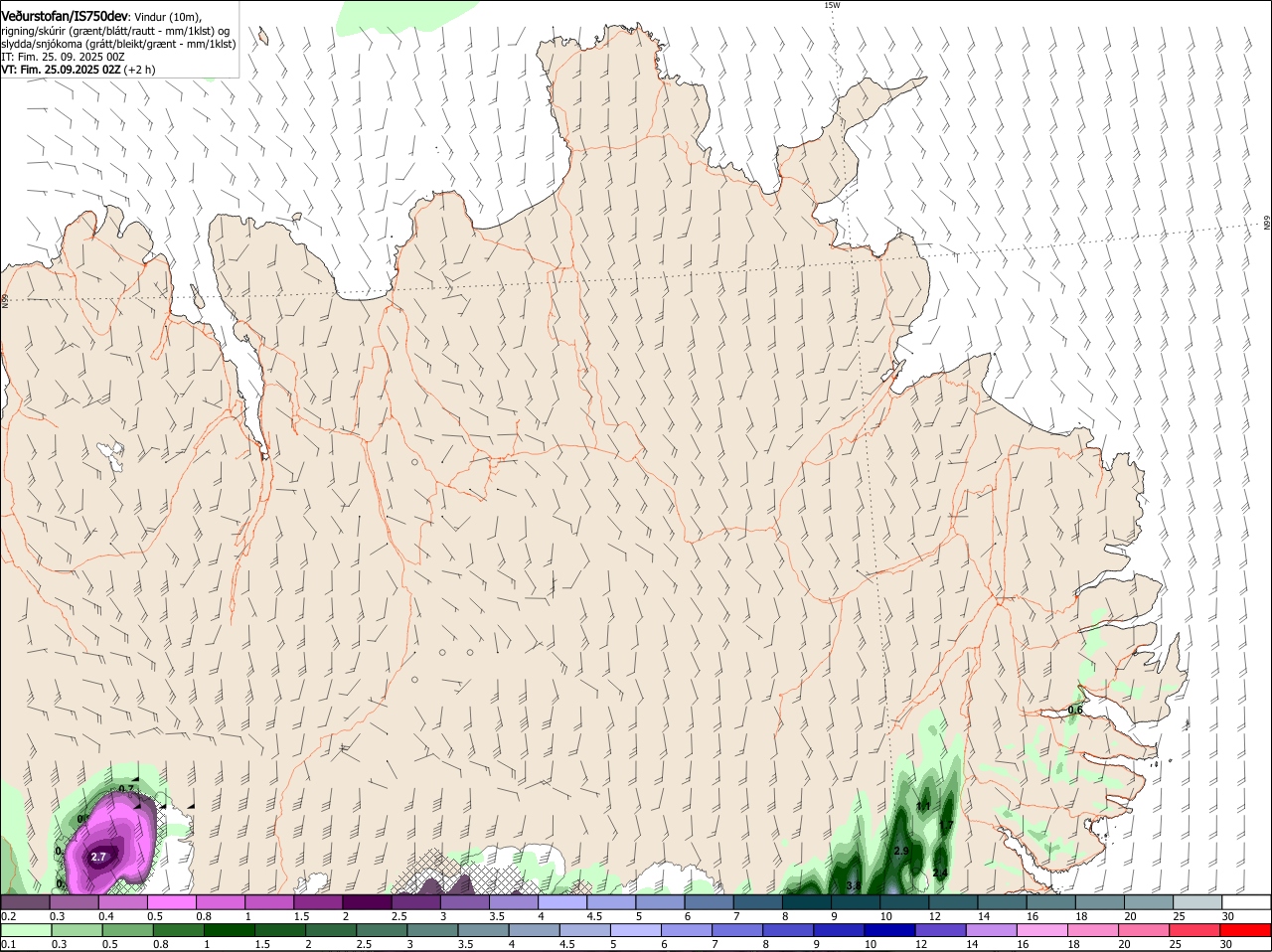Select the white upper-row swatch after 30
The width and height of the screenshot is (1272, 952).
click(1247, 901)
